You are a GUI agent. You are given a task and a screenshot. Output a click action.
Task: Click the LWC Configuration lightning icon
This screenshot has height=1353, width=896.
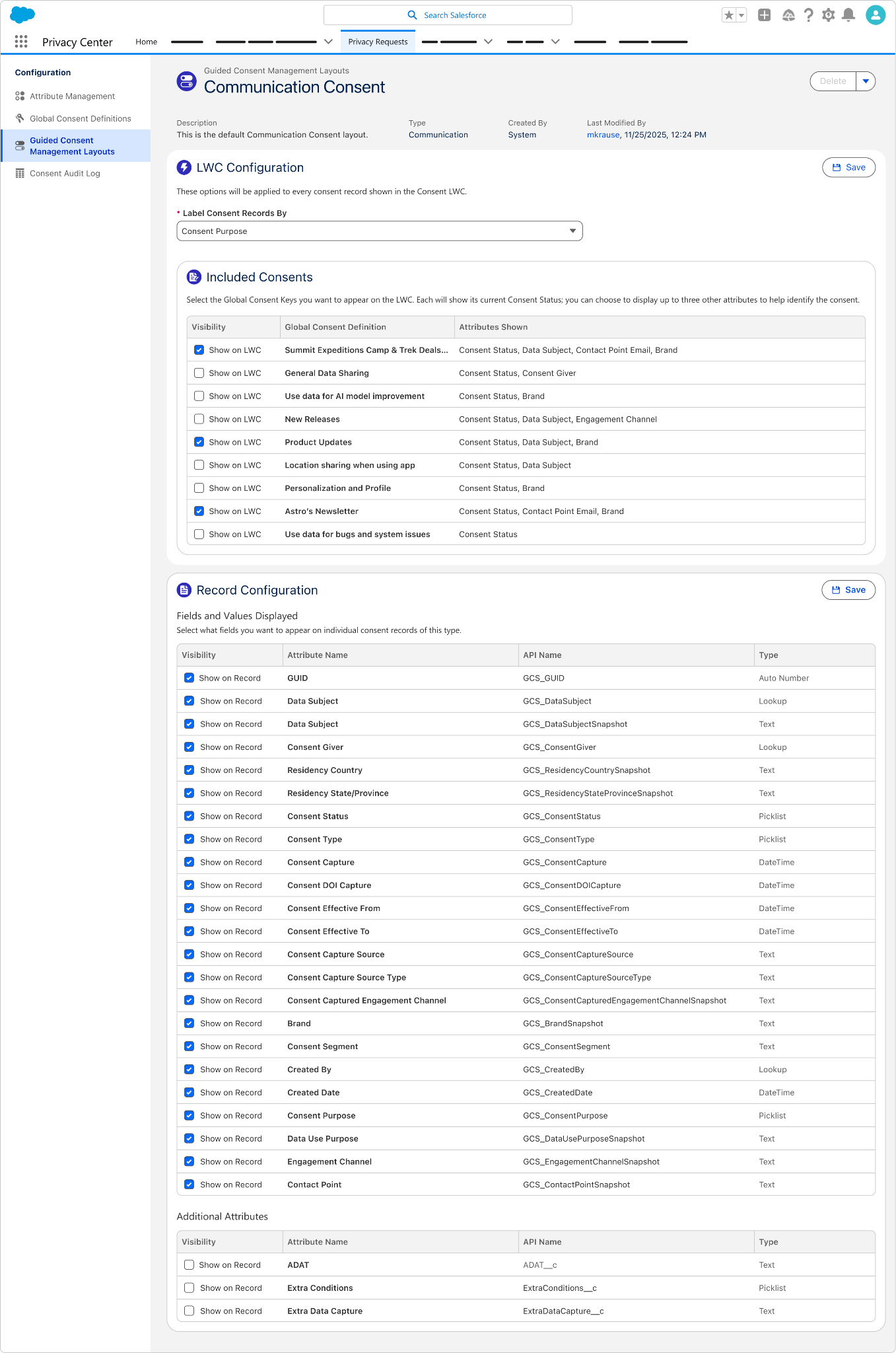184,168
